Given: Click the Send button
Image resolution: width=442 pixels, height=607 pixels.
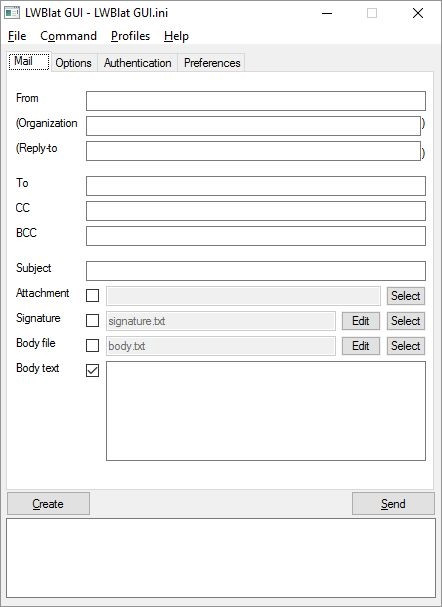Looking at the screenshot, I should (x=393, y=504).
